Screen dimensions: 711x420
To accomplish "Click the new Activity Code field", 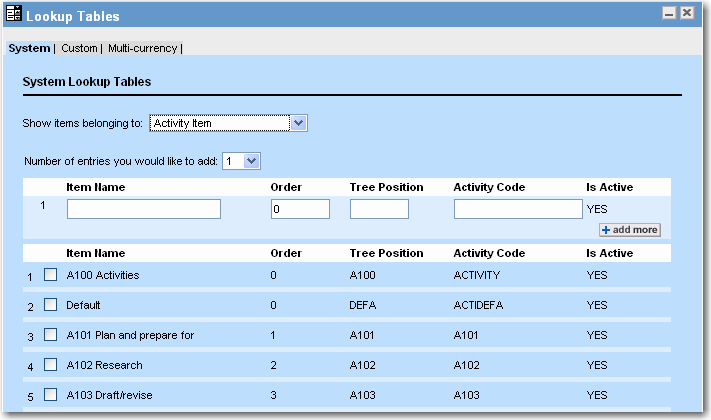I will [x=518, y=209].
